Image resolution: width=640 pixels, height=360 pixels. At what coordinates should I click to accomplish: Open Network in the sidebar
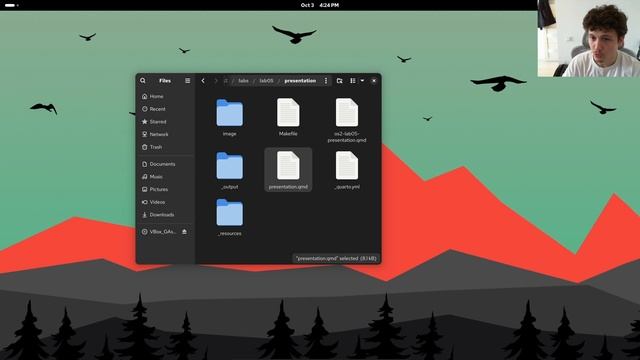pyautogui.click(x=165, y=134)
